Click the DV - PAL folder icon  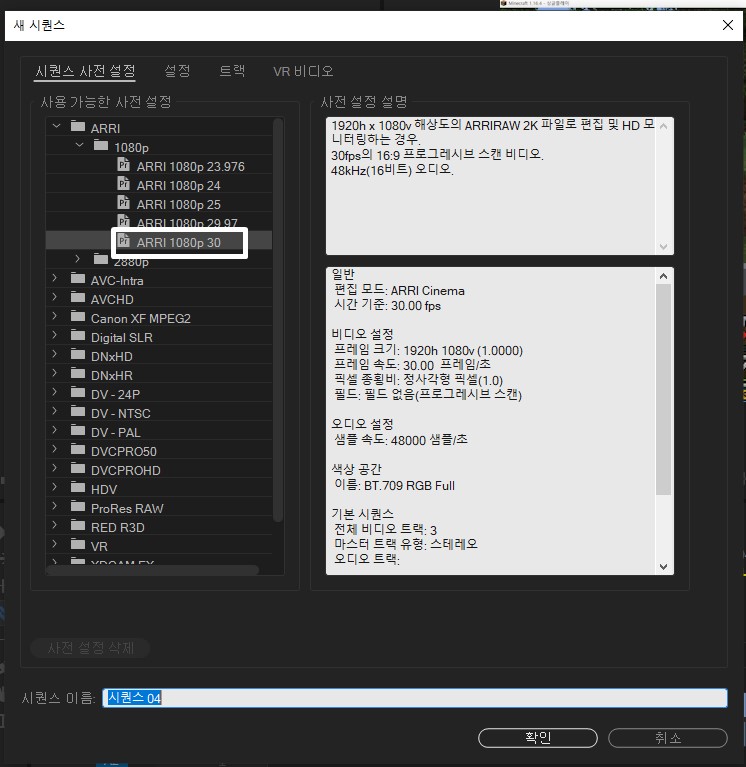tap(78, 431)
